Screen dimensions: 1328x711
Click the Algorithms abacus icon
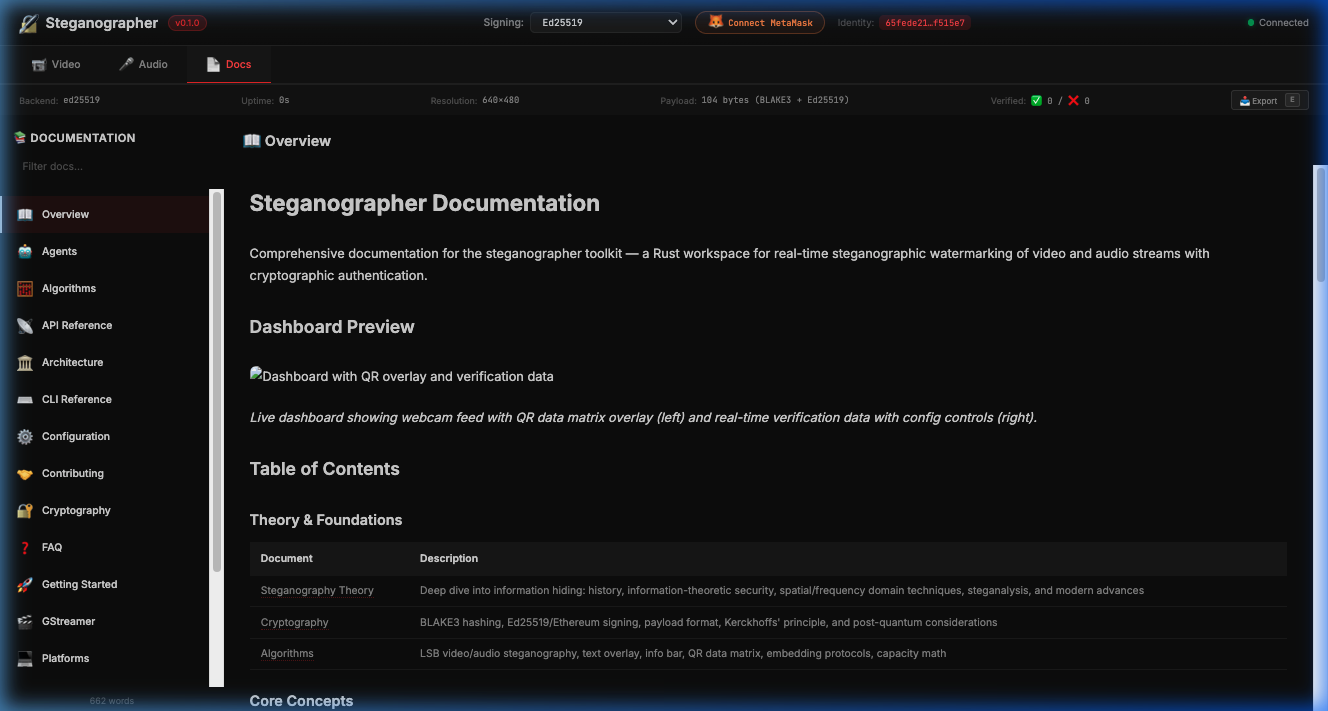point(25,289)
